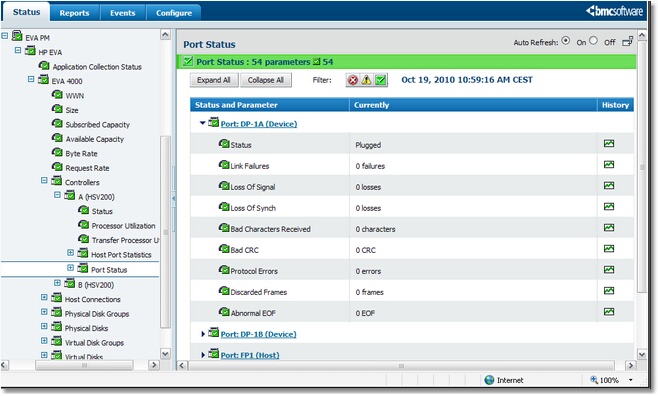Open history graph for Status row
This screenshot has width=658, height=396.
pos(609,144)
